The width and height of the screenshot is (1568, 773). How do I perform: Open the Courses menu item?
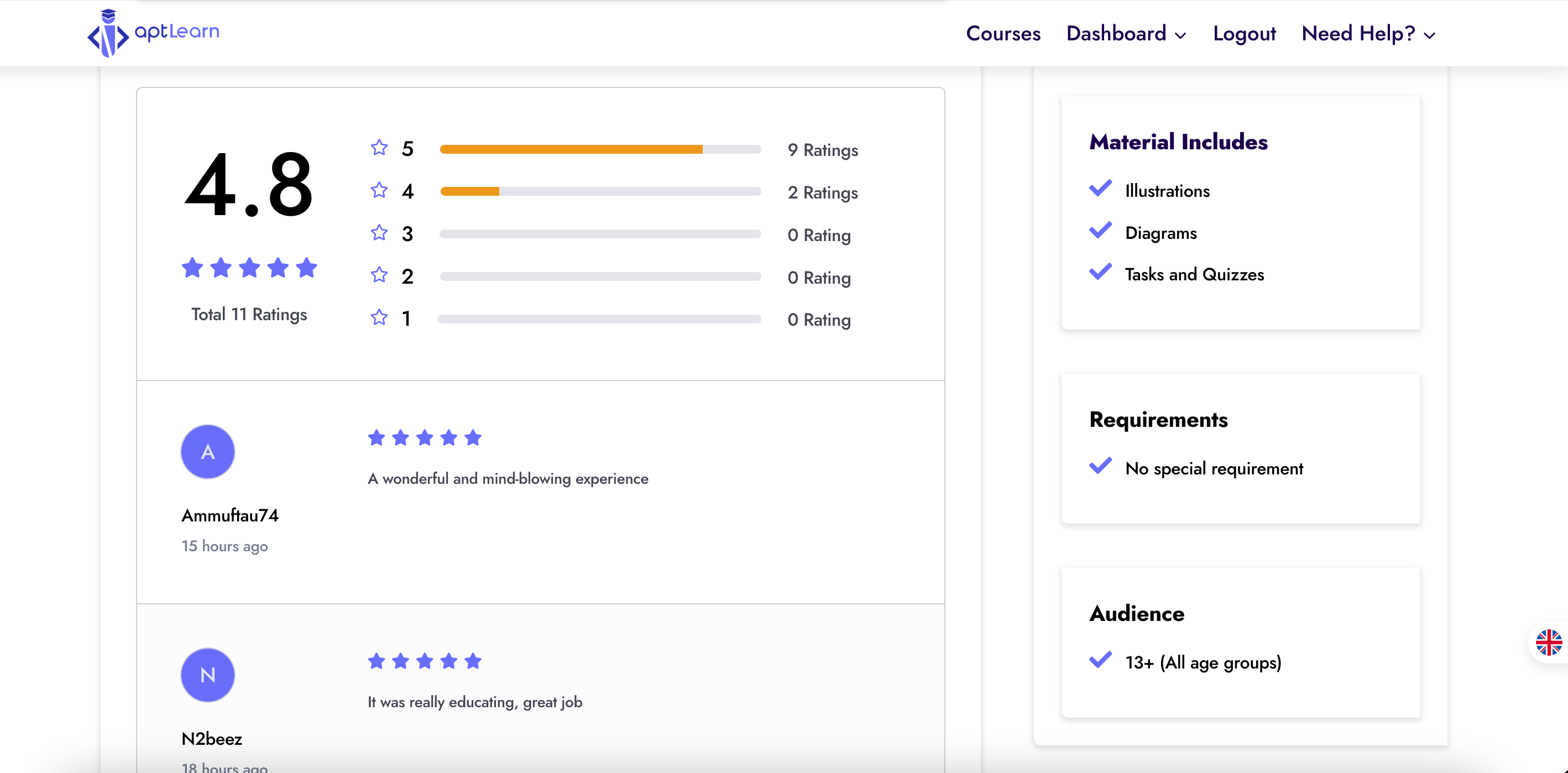[x=1003, y=34]
